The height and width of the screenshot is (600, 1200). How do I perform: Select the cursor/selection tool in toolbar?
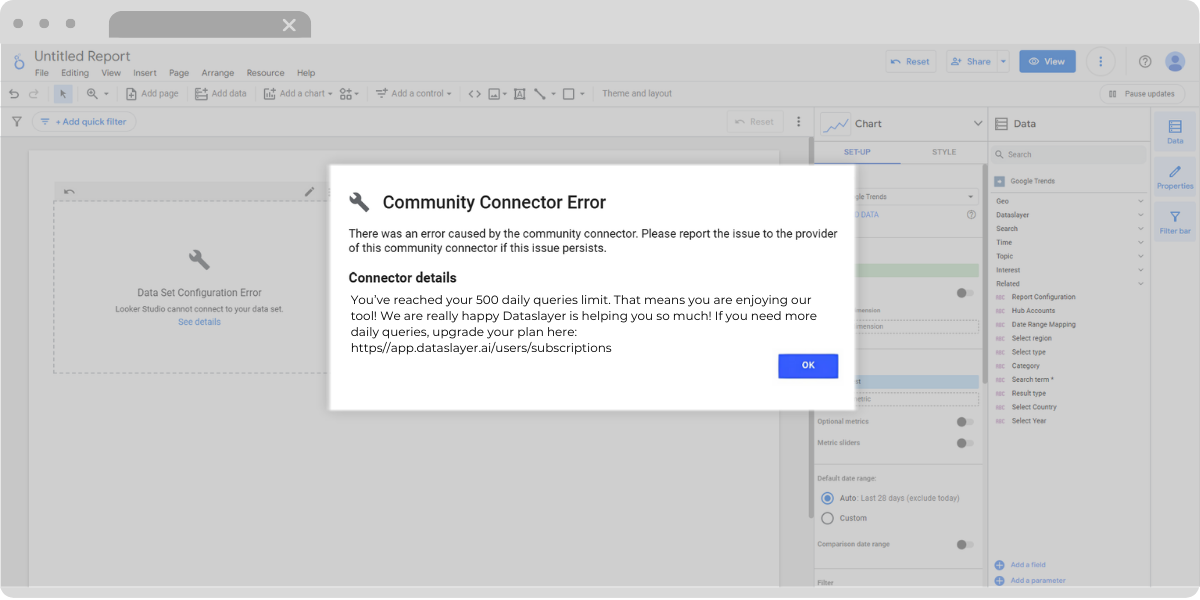(x=62, y=93)
